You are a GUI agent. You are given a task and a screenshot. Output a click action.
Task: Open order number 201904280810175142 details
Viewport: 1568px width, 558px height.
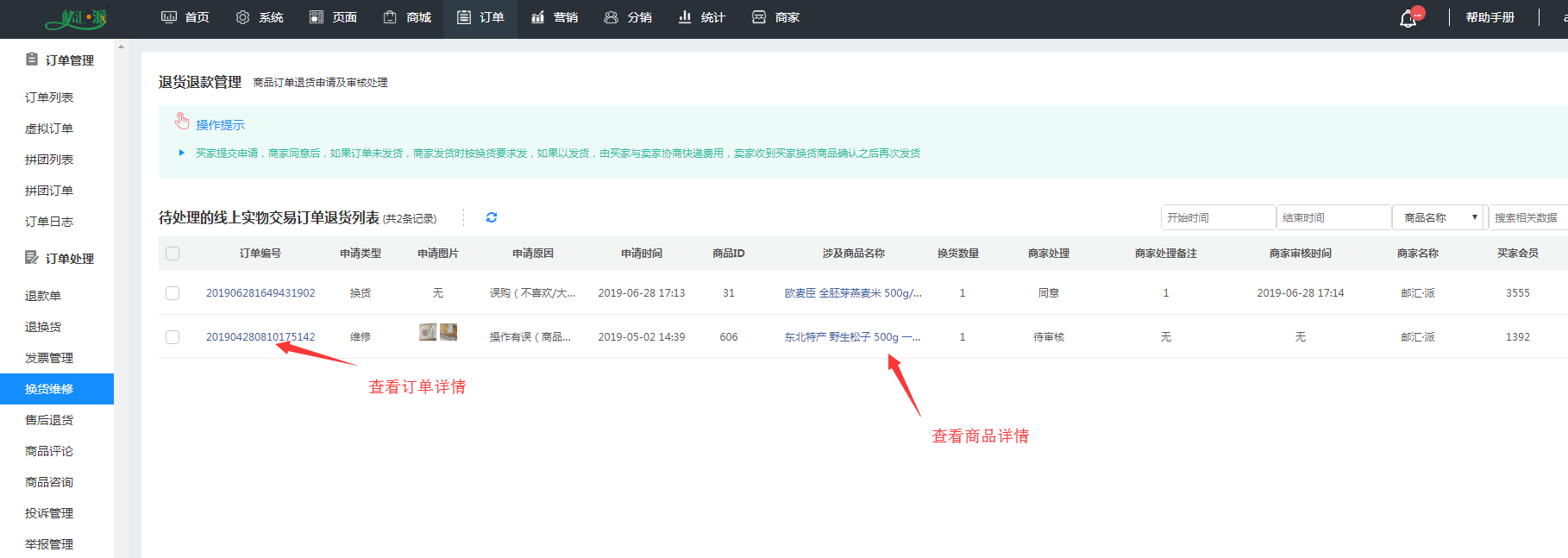pos(260,337)
